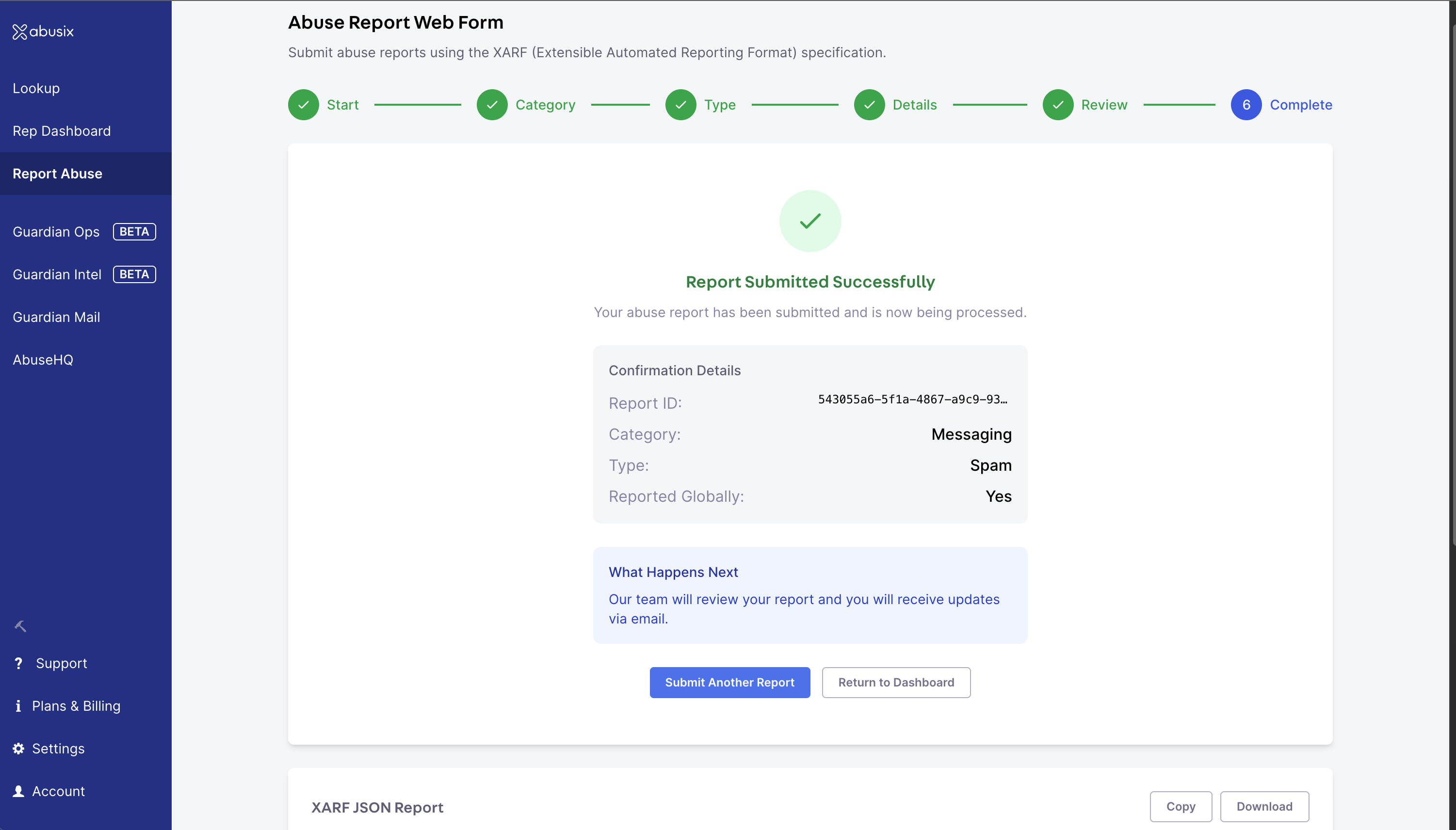Click the Category step checkmark circle
The width and height of the screenshot is (1456, 830).
[492, 105]
